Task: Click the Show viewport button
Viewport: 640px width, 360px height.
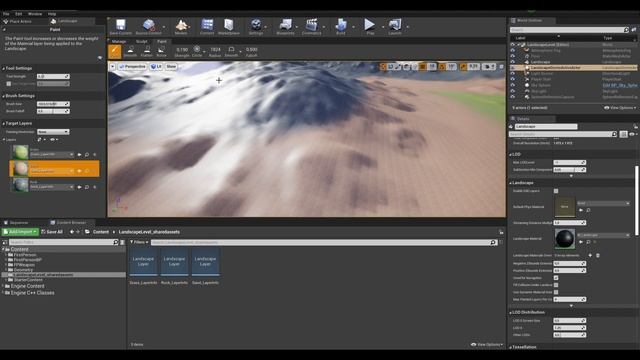Action: [171, 66]
